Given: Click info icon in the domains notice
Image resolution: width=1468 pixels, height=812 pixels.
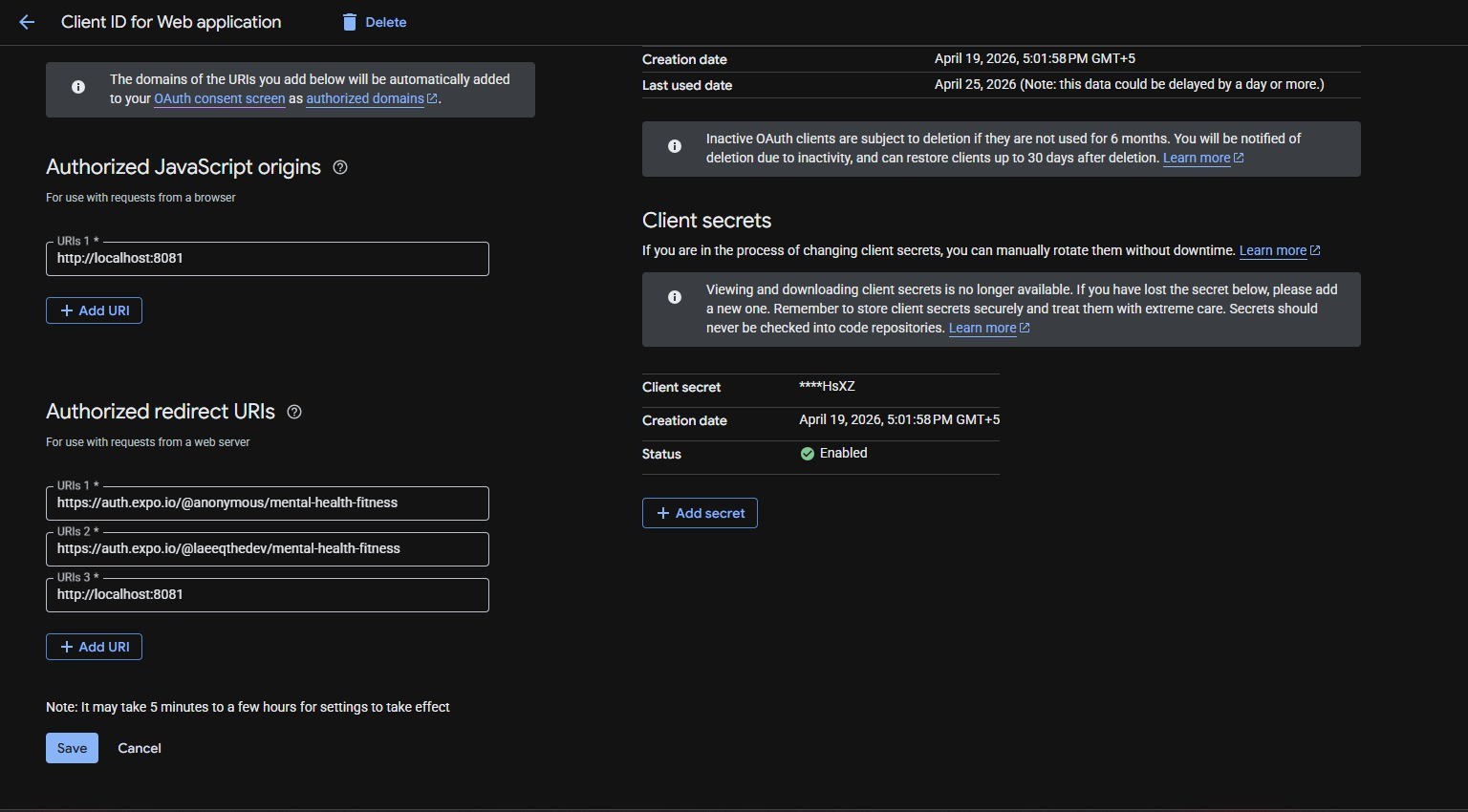Looking at the screenshot, I should 78,87.
